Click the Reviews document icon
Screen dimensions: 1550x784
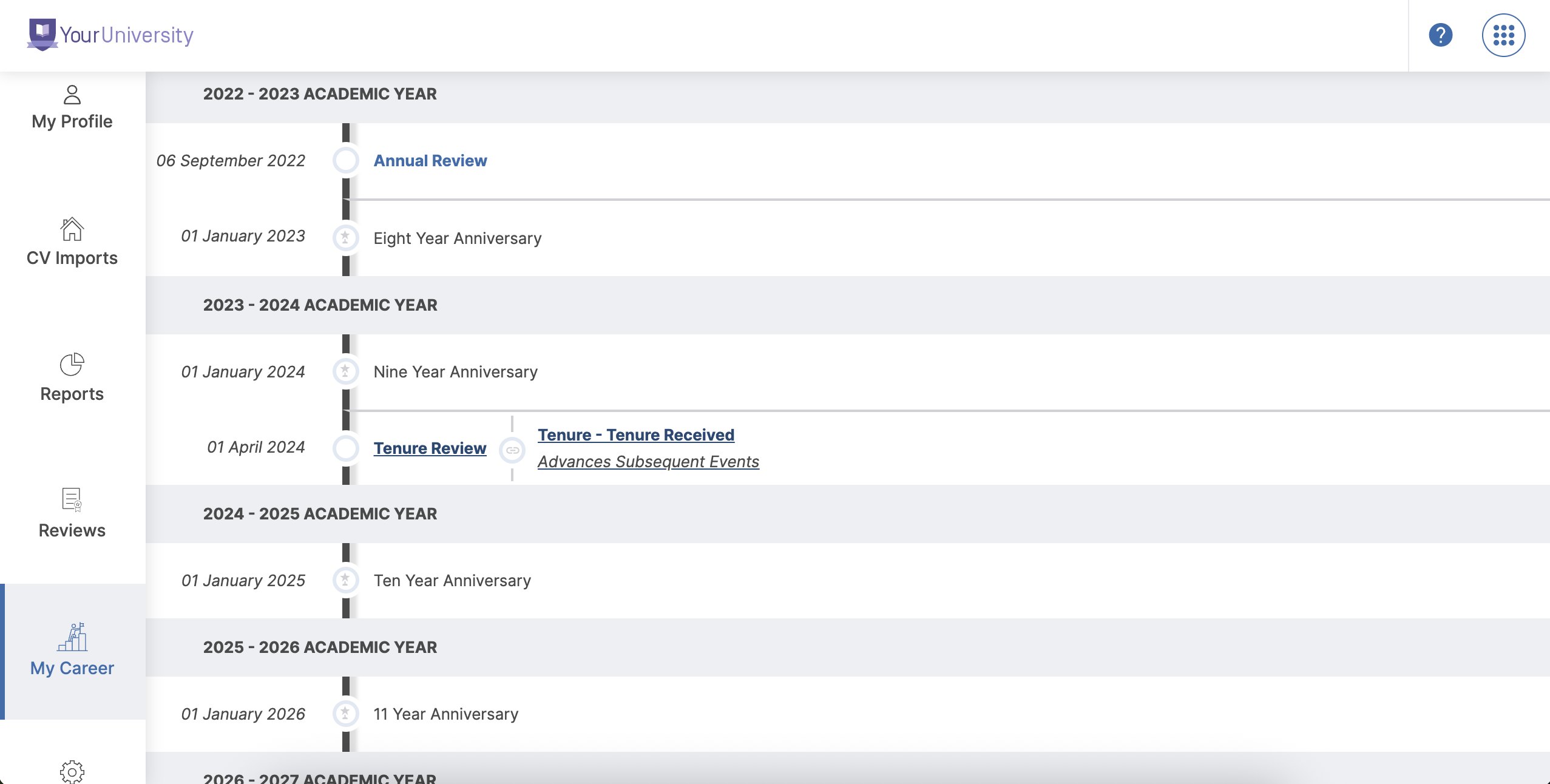pyautogui.click(x=72, y=500)
